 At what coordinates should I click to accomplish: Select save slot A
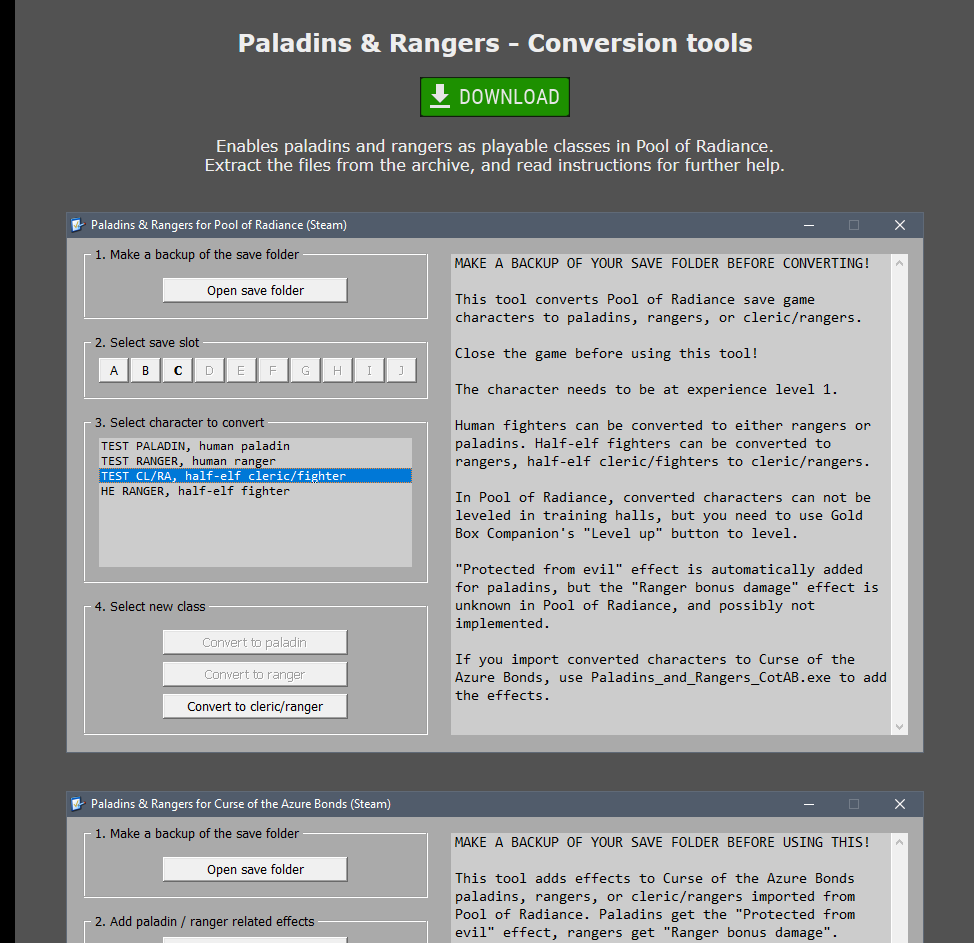114,371
